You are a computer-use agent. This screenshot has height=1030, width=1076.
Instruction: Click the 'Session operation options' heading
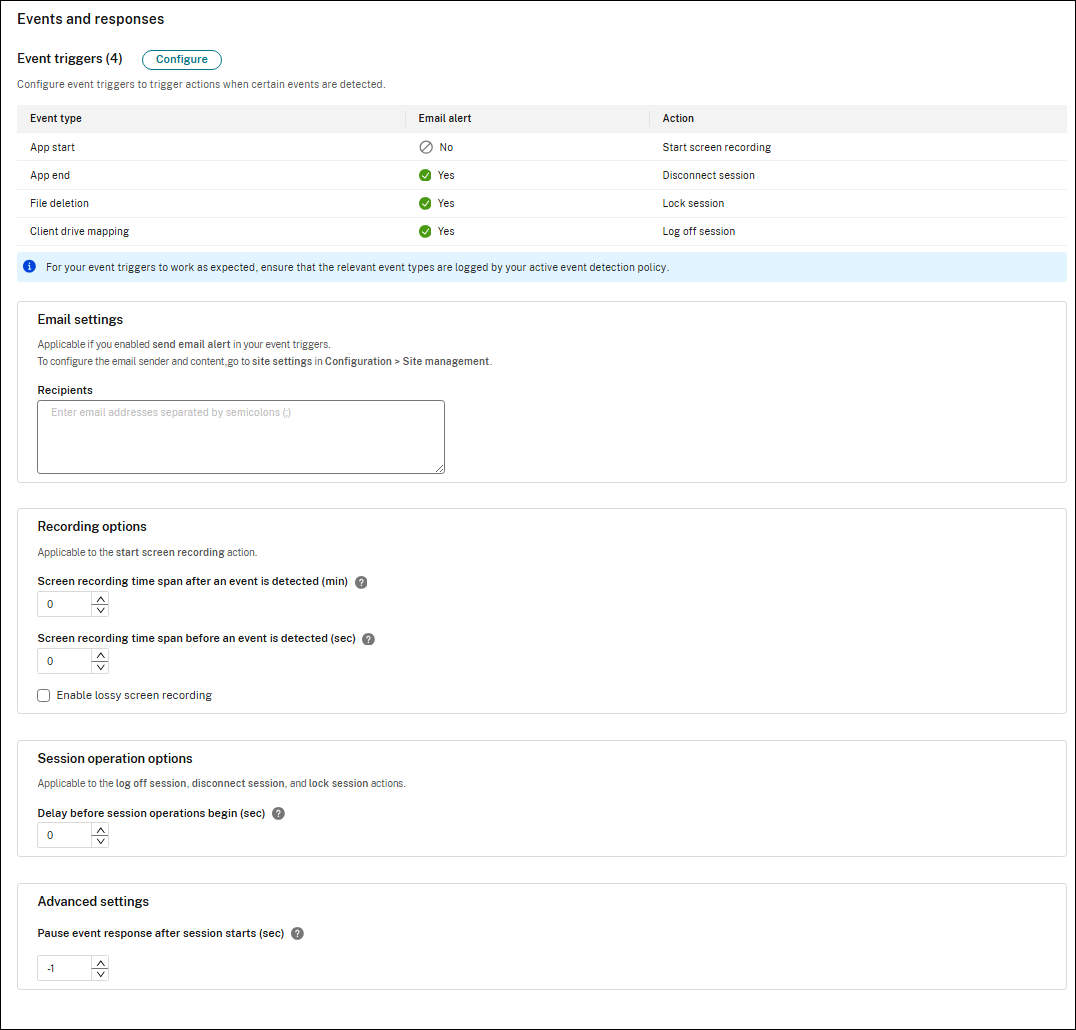point(115,759)
